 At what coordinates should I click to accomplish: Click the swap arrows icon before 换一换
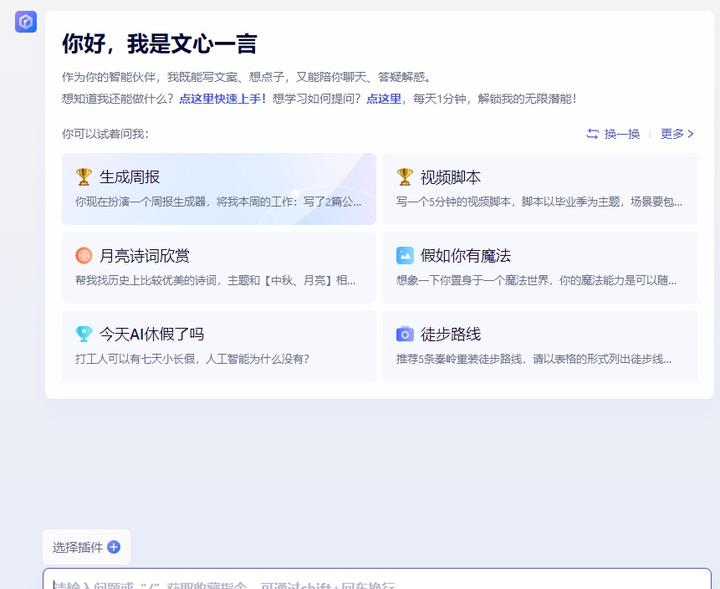593,134
